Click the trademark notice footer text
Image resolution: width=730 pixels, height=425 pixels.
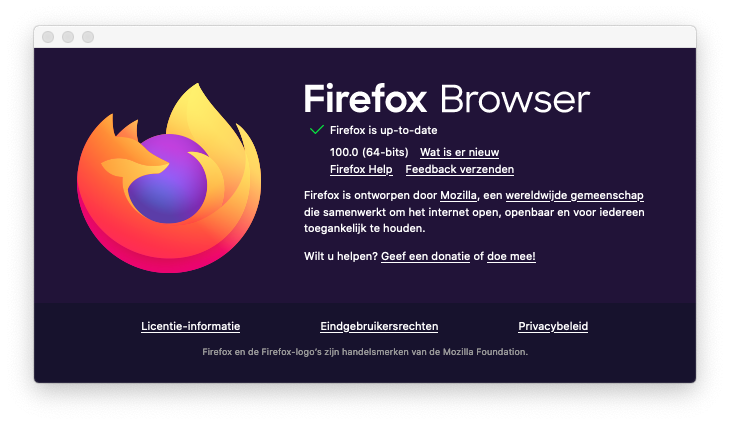coord(365,352)
